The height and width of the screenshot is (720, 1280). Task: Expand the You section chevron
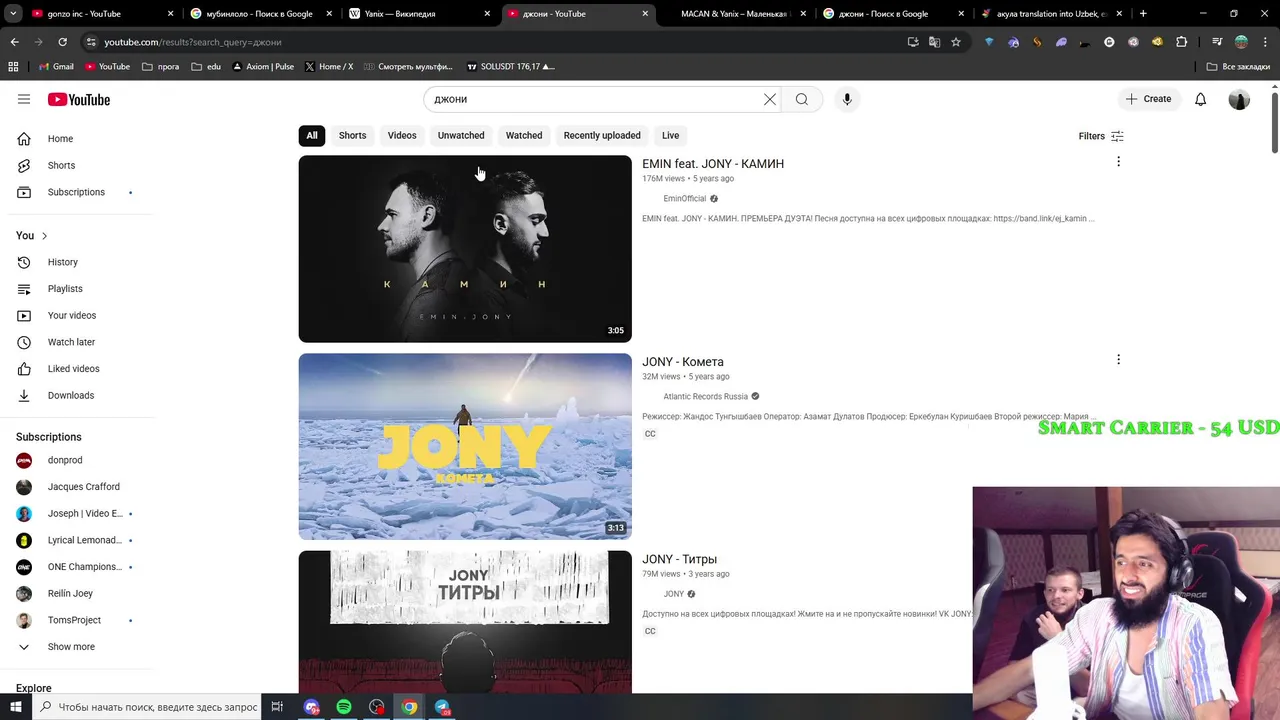click(44, 236)
